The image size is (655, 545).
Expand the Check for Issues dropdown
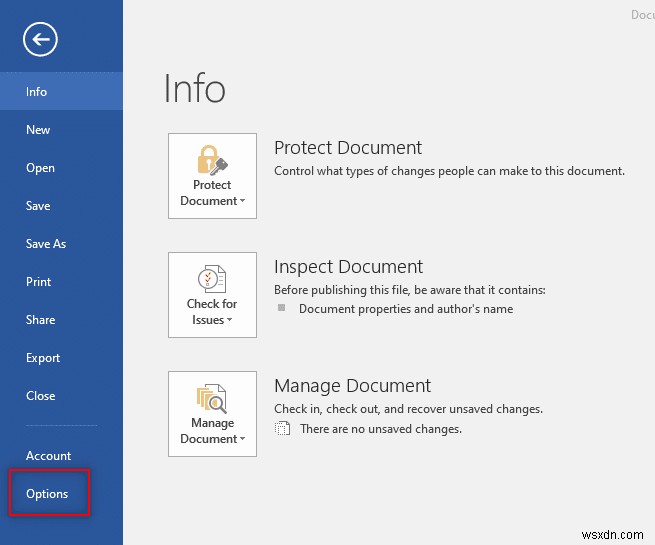click(x=212, y=295)
